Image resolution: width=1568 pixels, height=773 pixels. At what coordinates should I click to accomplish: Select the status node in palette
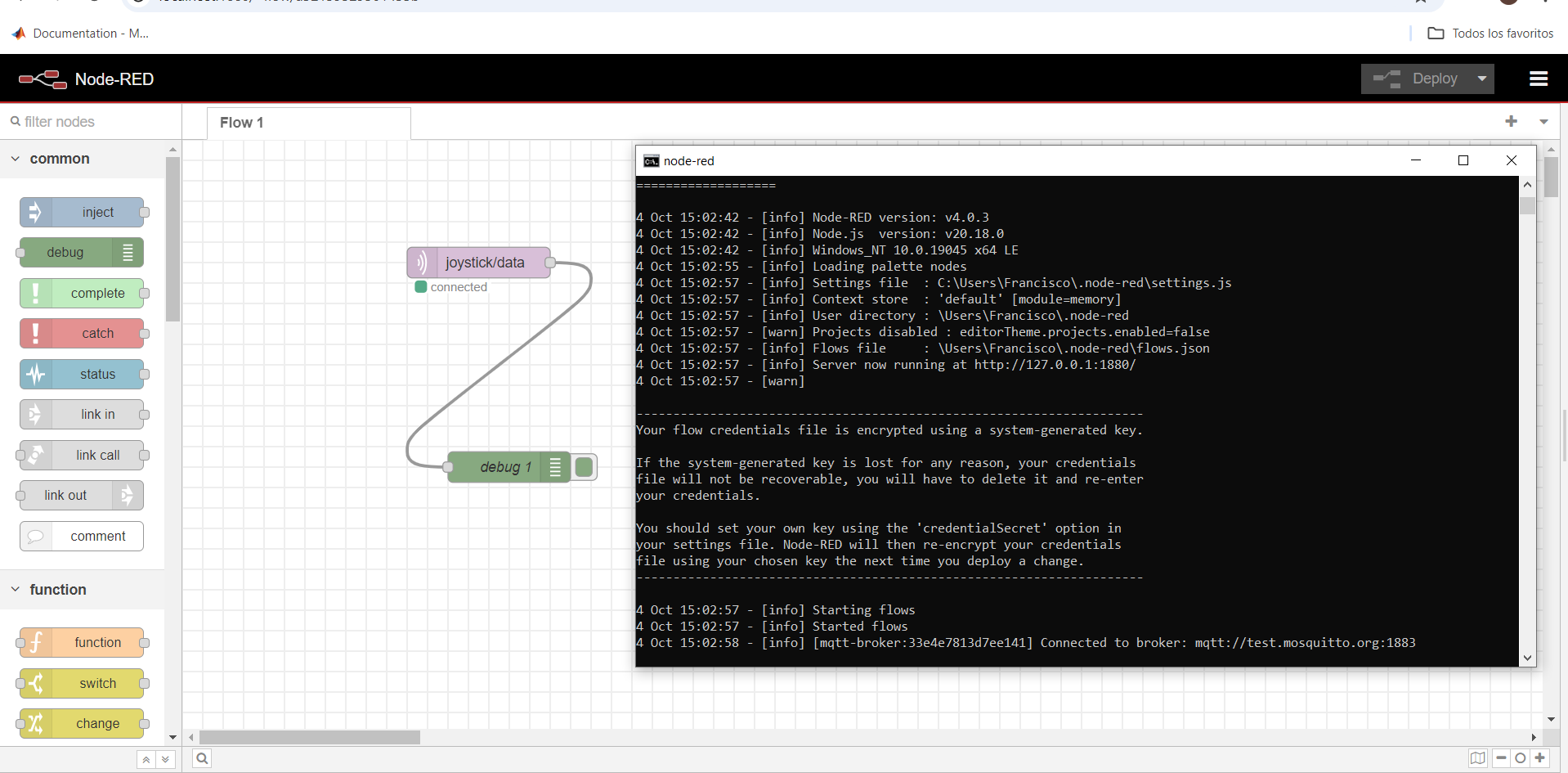pos(82,374)
